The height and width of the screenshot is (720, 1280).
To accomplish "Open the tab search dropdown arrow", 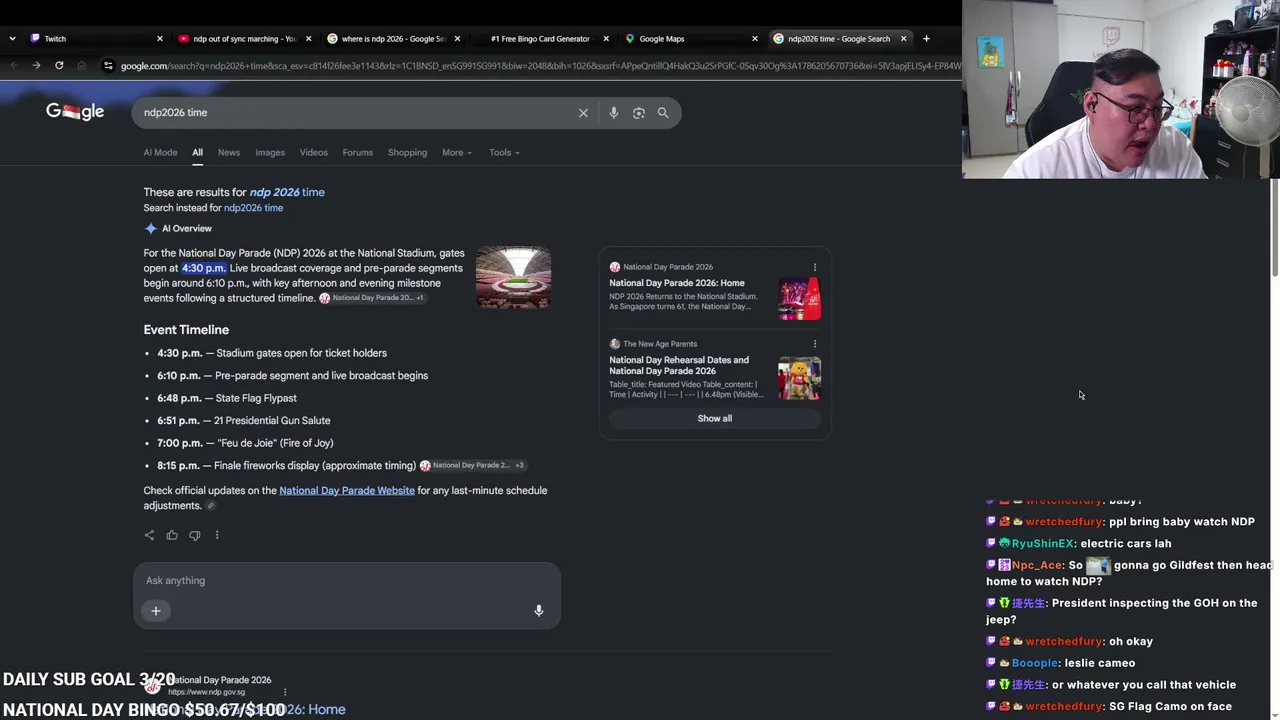I will (x=12, y=39).
